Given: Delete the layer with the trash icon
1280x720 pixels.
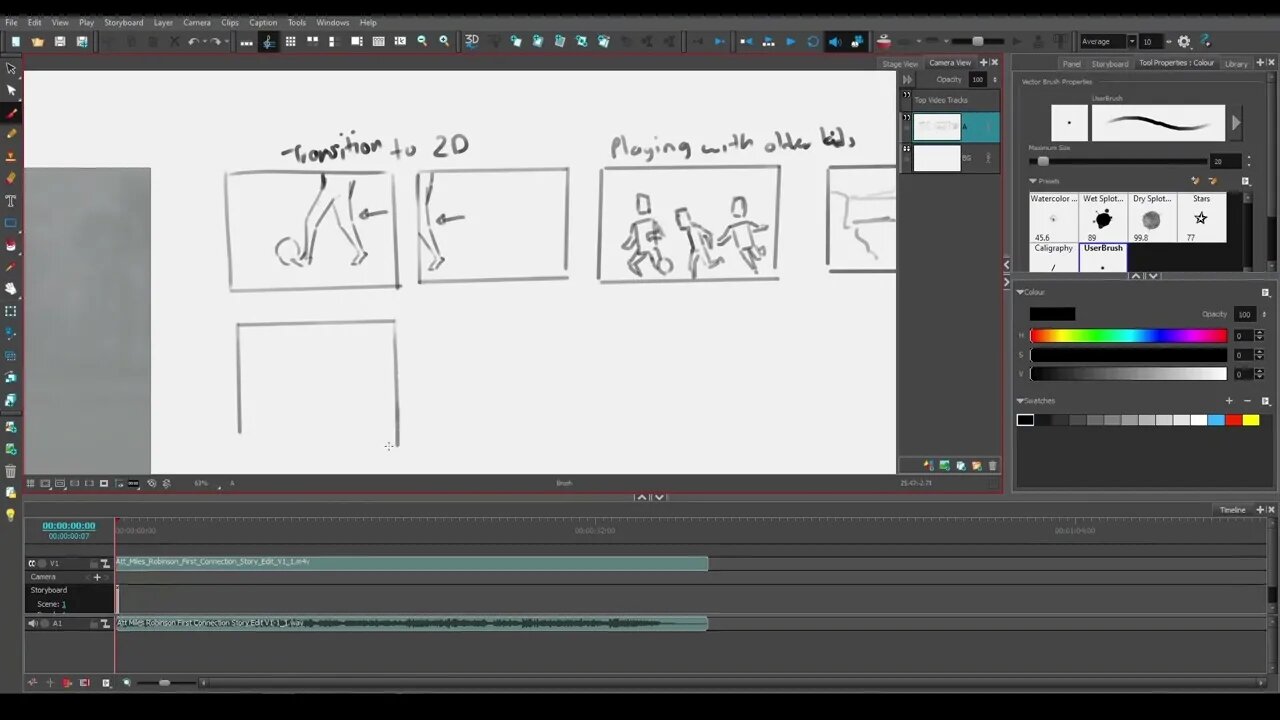Looking at the screenshot, I should (992, 465).
